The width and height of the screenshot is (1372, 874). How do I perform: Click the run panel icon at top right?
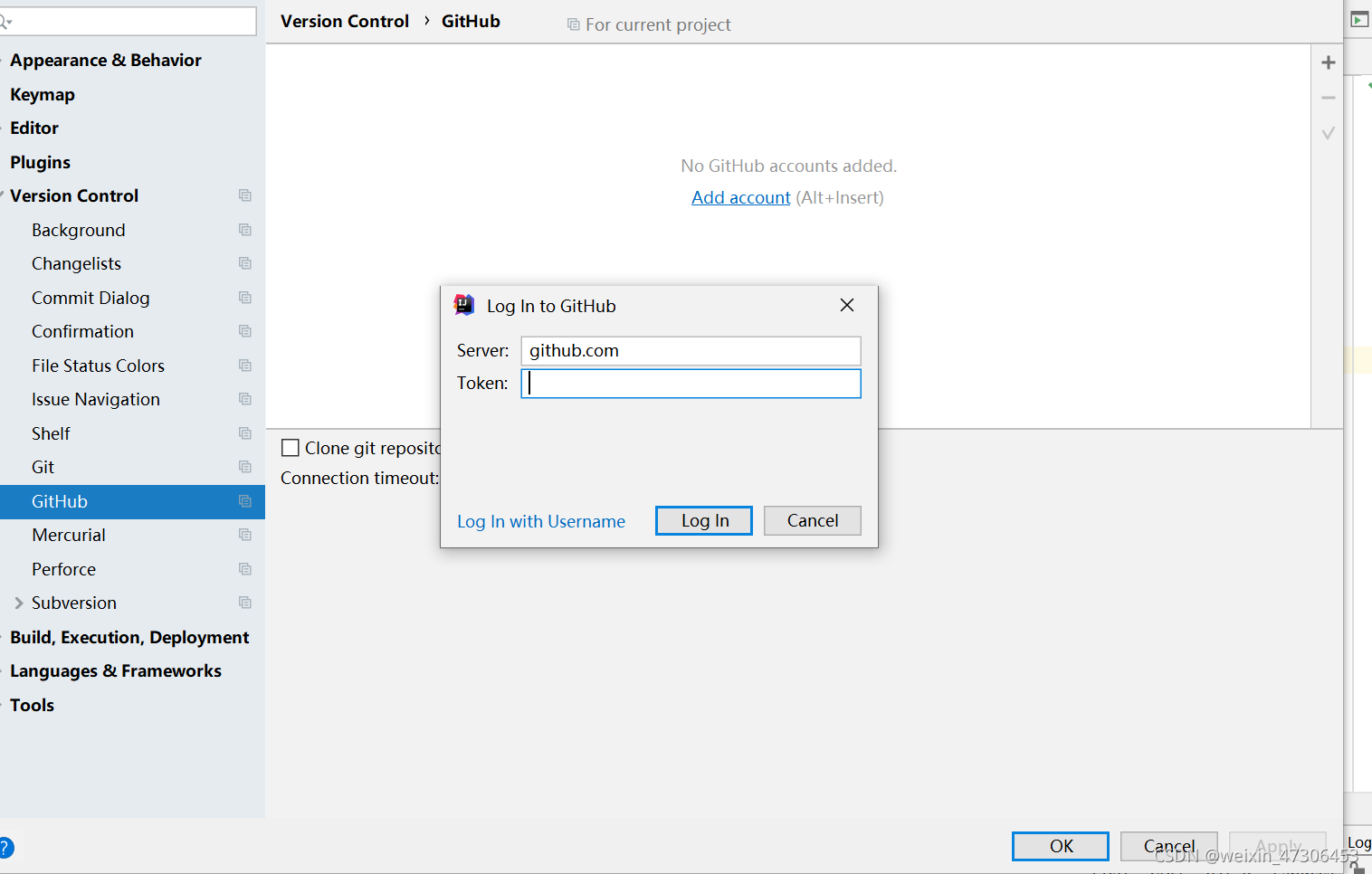1359,19
